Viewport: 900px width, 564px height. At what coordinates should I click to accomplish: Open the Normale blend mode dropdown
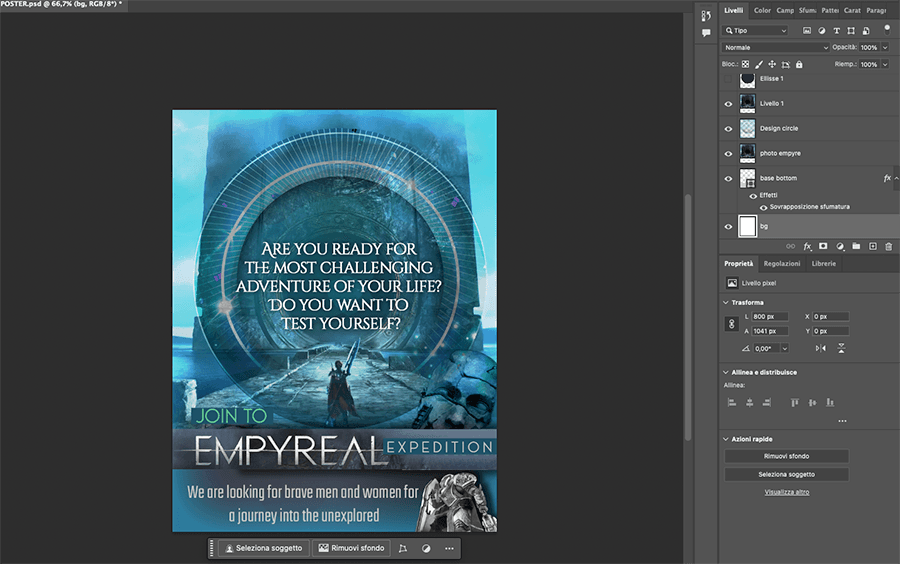click(776, 47)
